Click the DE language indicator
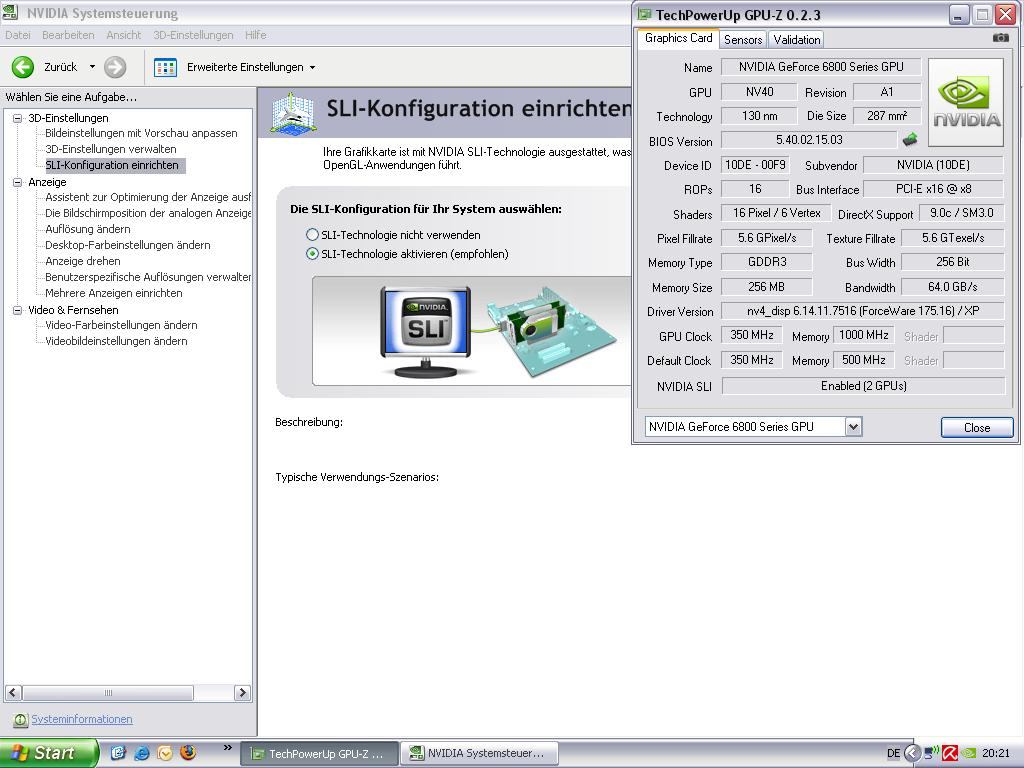Image resolution: width=1024 pixels, height=768 pixels. [893, 753]
